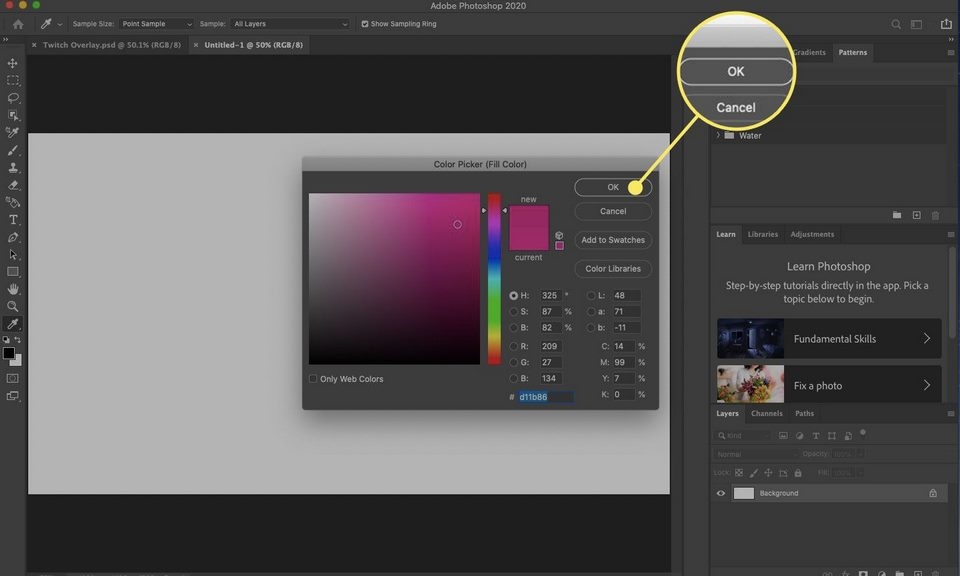The width and height of the screenshot is (960, 576).
Task: Select the Brush tool
Action: coord(12,150)
